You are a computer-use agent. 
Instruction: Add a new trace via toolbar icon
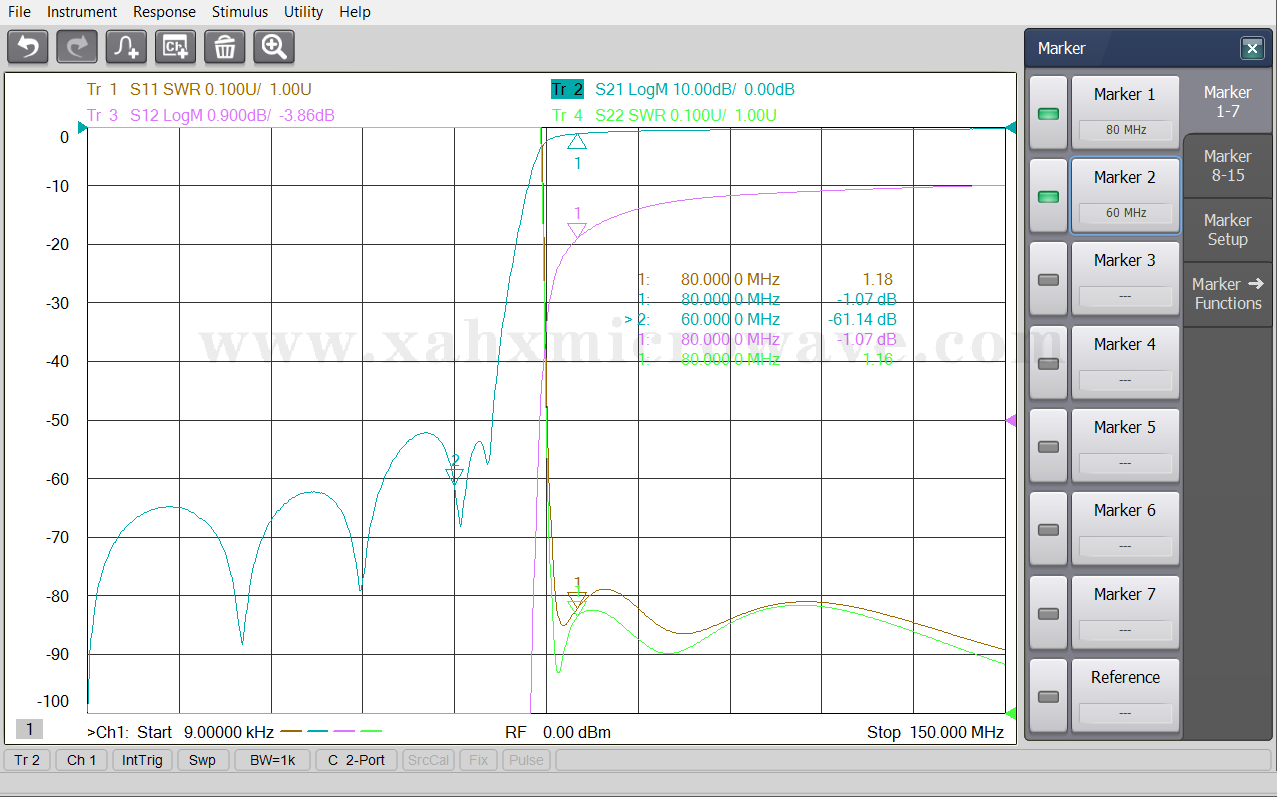(x=127, y=46)
